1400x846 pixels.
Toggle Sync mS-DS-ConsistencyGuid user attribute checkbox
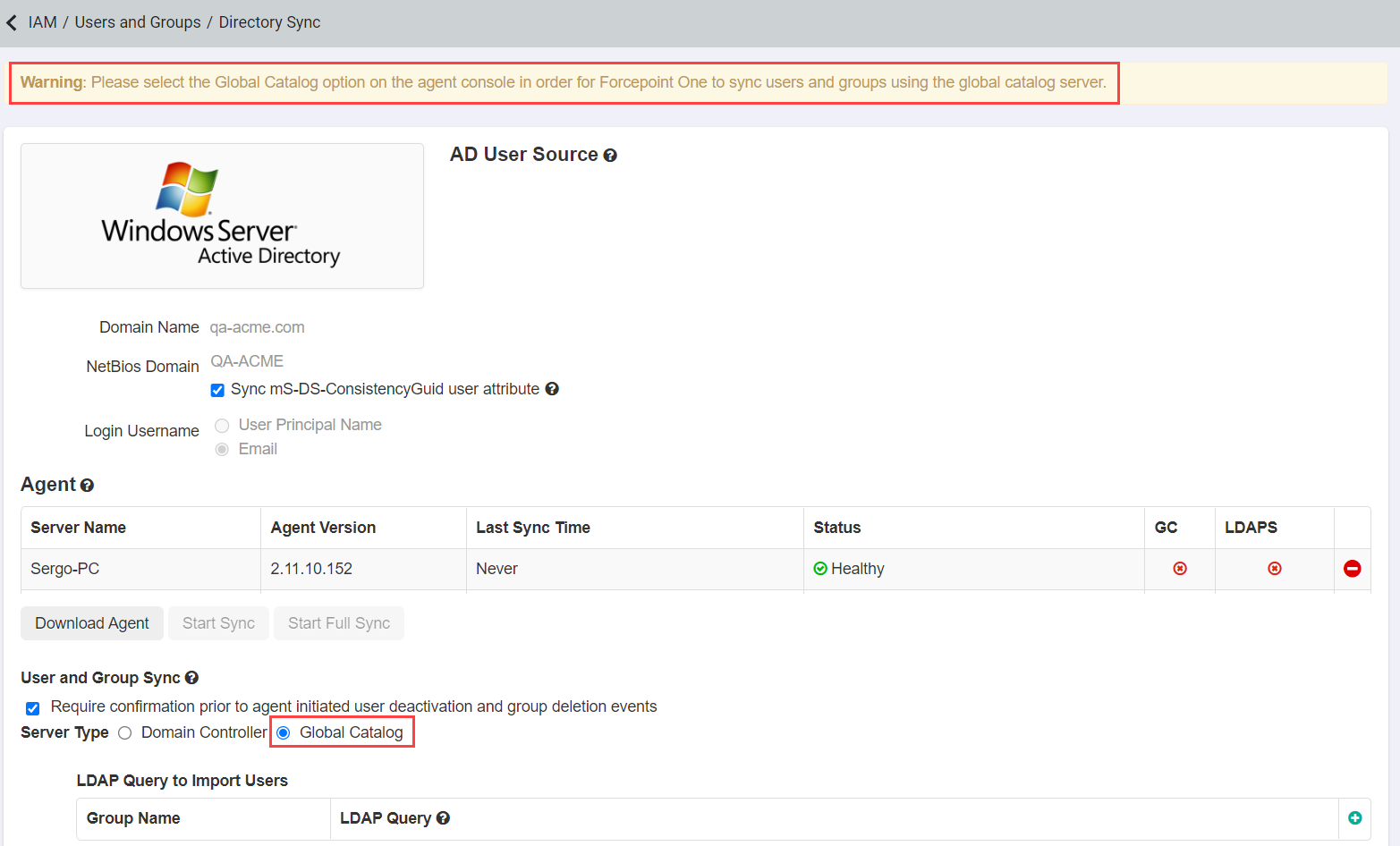coord(217,390)
